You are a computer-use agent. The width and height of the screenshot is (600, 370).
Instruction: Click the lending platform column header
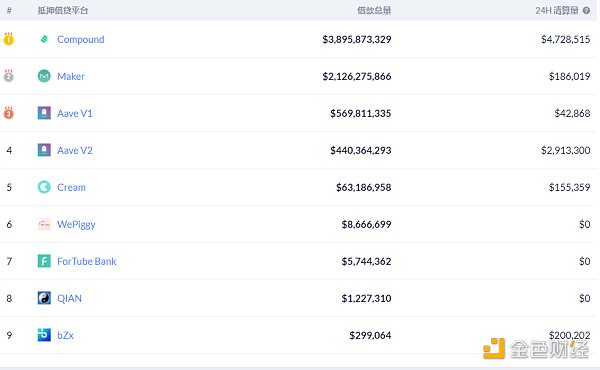coord(63,11)
